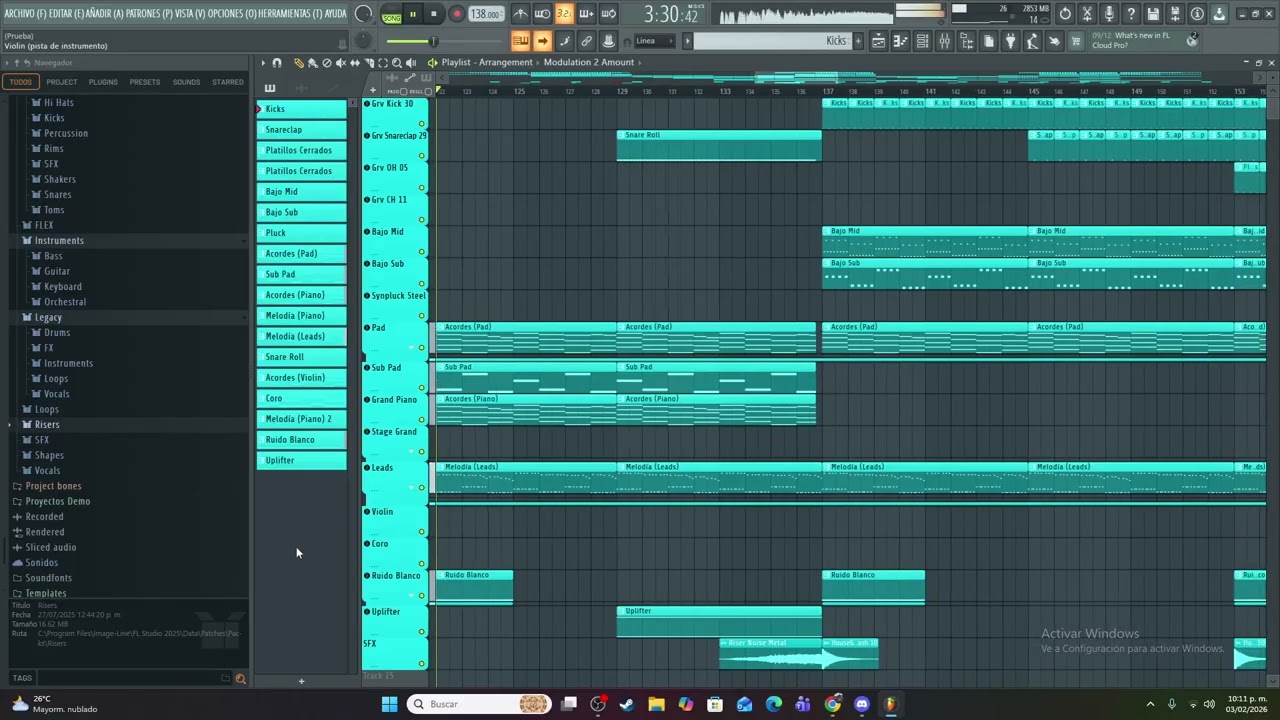The height and width of the screenshot is (720, 1280).
Task: Click the Windows Start button
Action: [x=390, y=704]
